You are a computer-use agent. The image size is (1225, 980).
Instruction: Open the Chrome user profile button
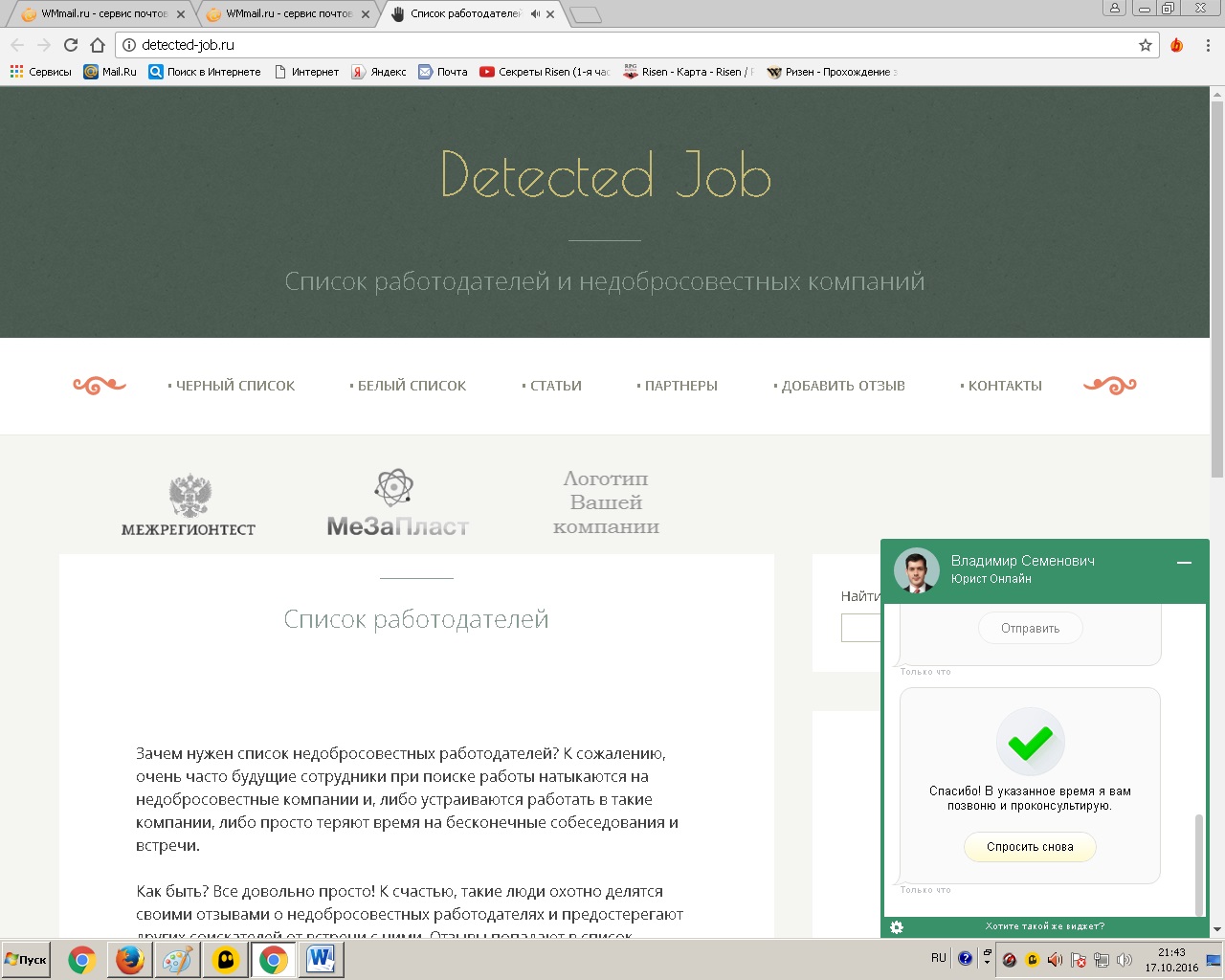(1114, 9)
